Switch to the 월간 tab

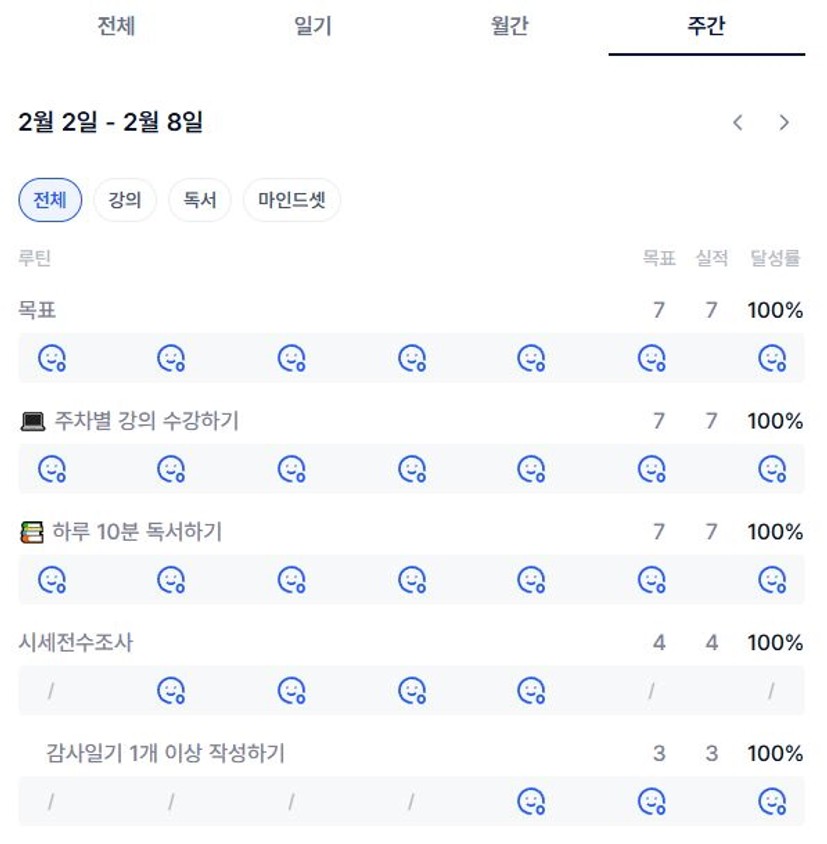pos(509,27)
